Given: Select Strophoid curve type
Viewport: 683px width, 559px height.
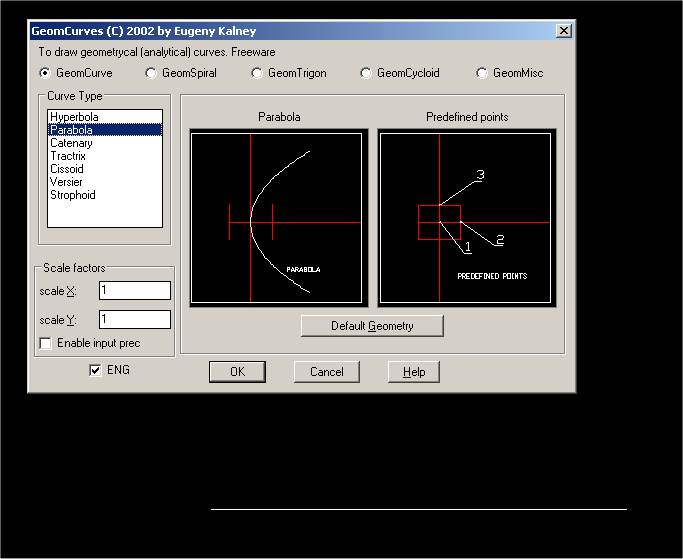Looking at the screenshot, I should coord(73,195).
